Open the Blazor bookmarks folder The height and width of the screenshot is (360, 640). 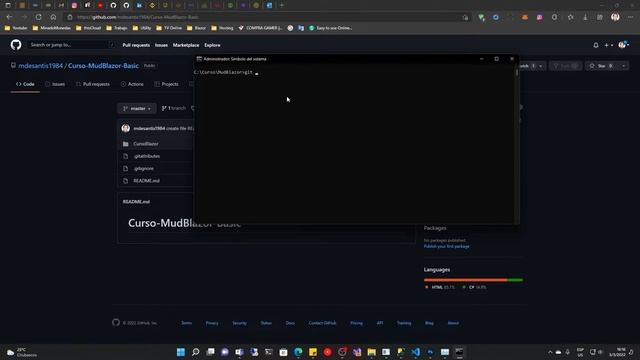196,28
